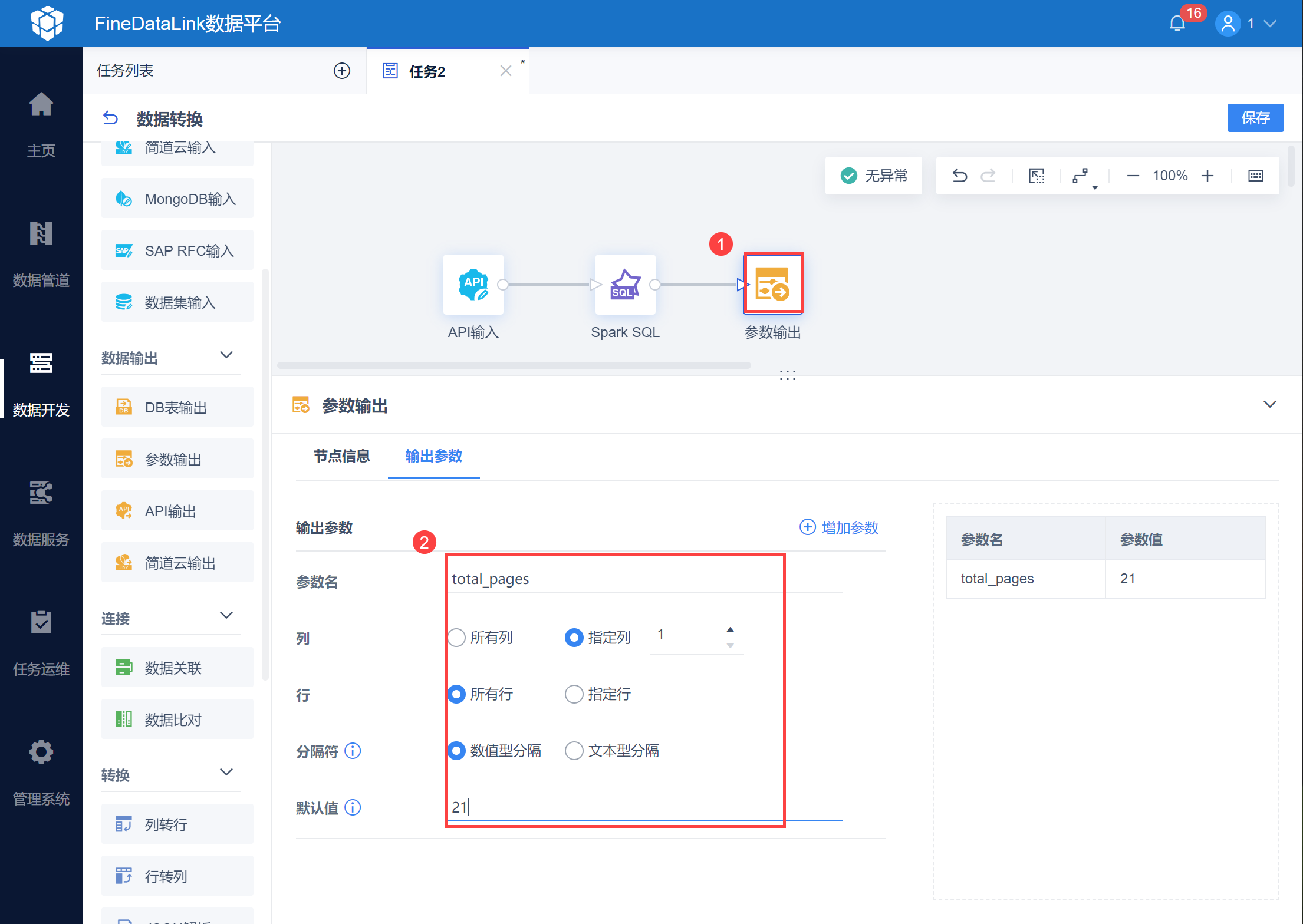The image size is (1303, 924).
Task: Click the zoom in plus icon
Action: [1207, 176]
